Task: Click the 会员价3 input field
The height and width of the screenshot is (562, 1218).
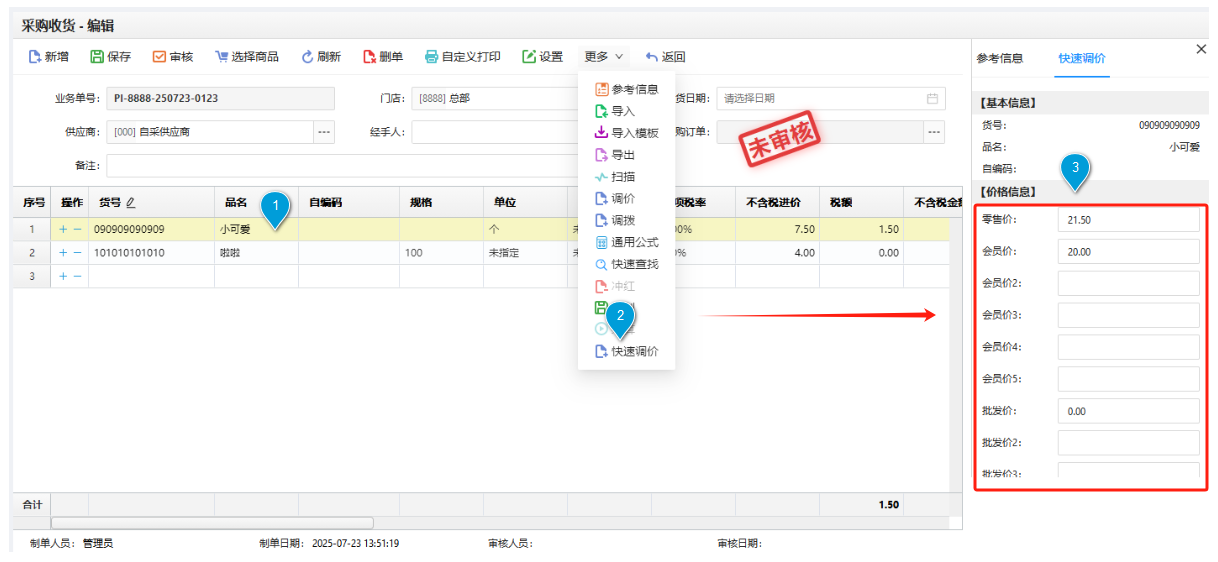Action: [1128, 315]
